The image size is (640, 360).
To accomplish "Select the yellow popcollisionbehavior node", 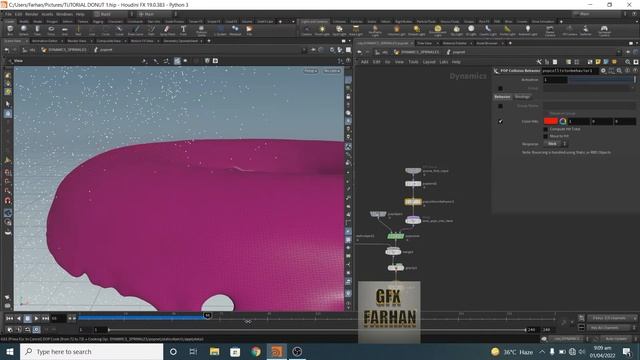I will pyautogui.click(x=413, y=202).
